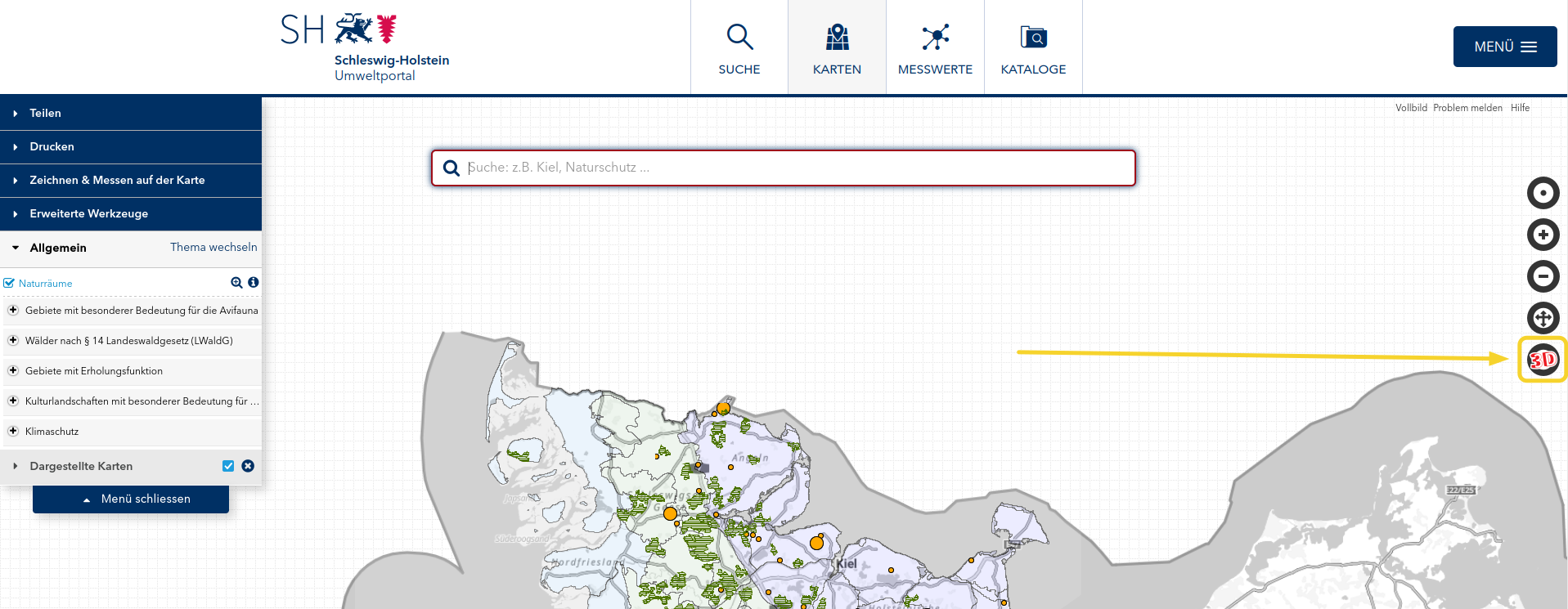This screenshot has width=1568, height=609.
Task: Click the map search input field
Action: 793,168
